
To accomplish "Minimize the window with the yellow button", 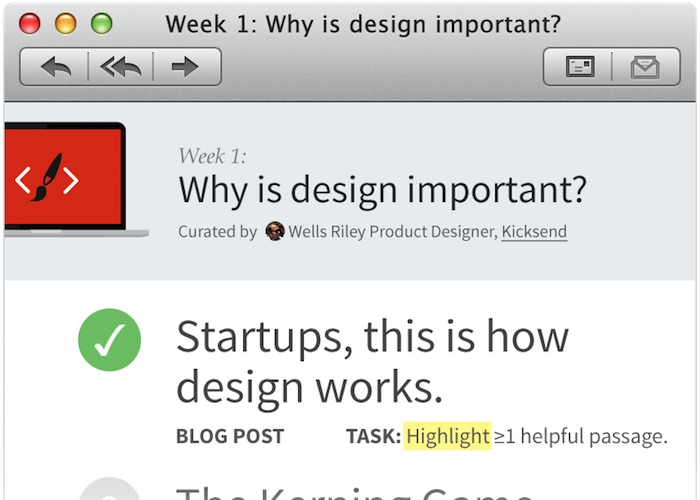I will click(x=66, y=24).
